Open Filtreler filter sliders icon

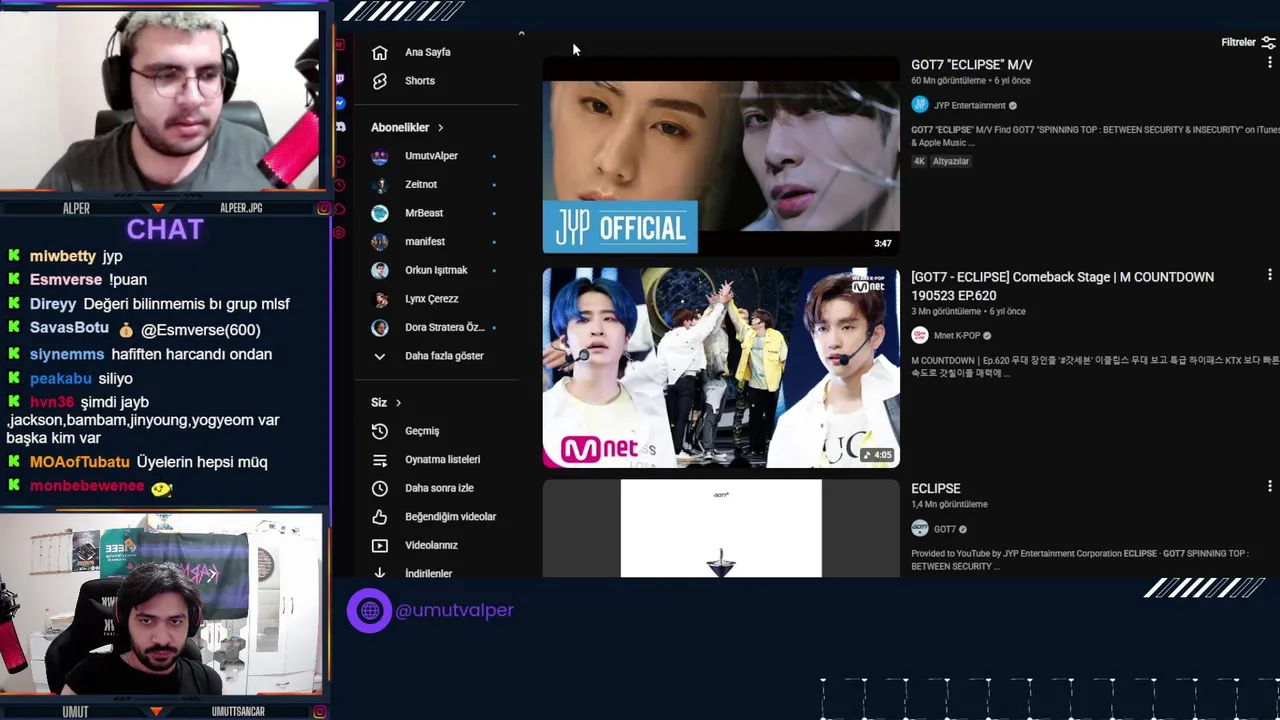point(1268,42)
